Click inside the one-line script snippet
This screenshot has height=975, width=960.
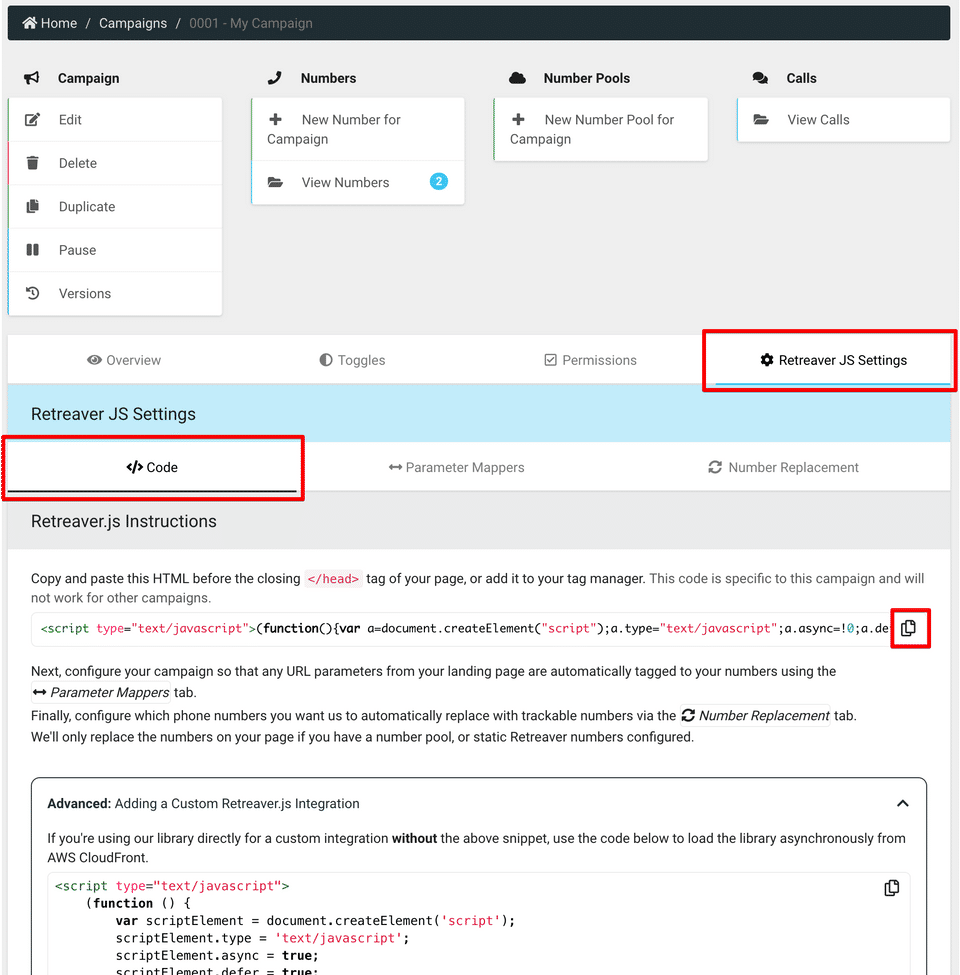tap(463, 629)
